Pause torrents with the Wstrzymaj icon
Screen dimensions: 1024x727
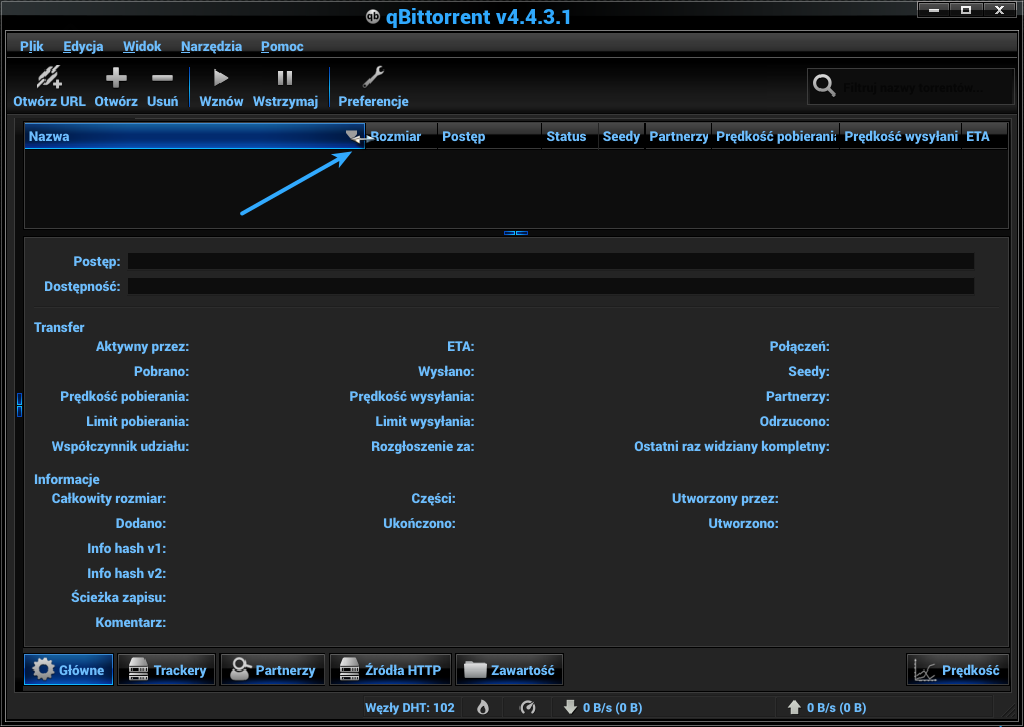coord(285,78)
